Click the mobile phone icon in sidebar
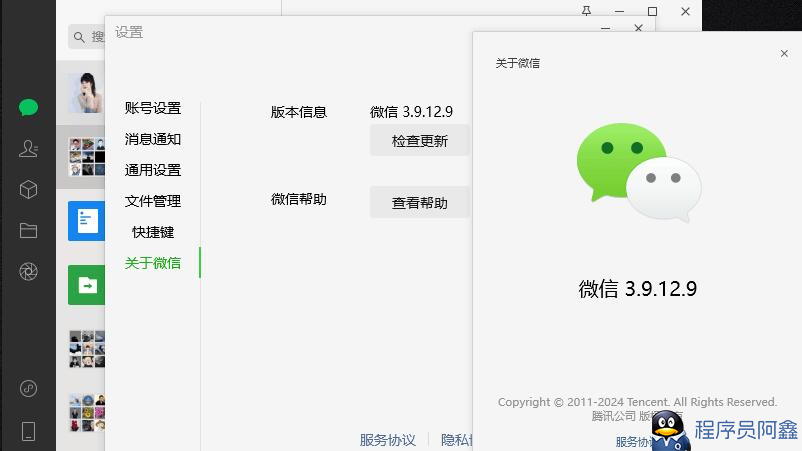802x451 pixels. (28, 431)
